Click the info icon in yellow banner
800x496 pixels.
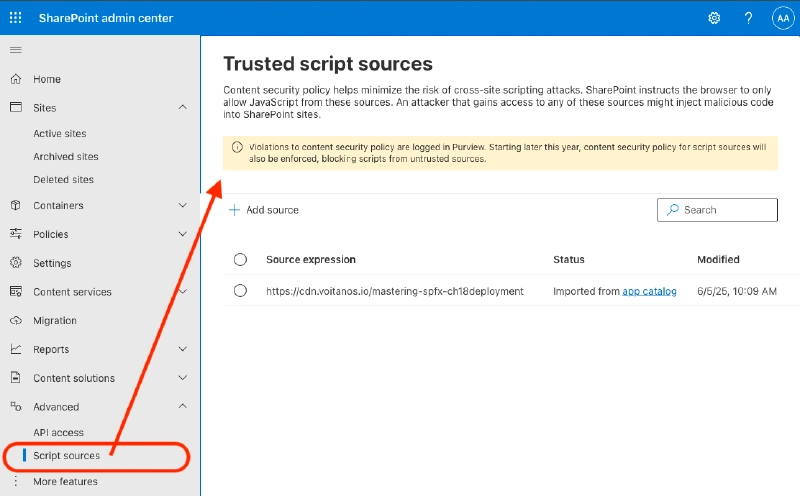(237, 147)
